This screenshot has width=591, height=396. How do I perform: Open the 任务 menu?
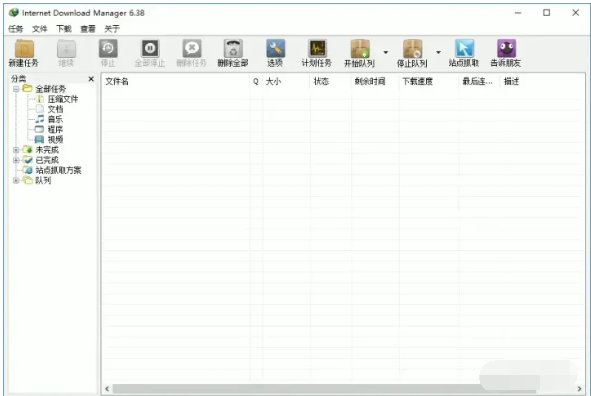[15, 29]
